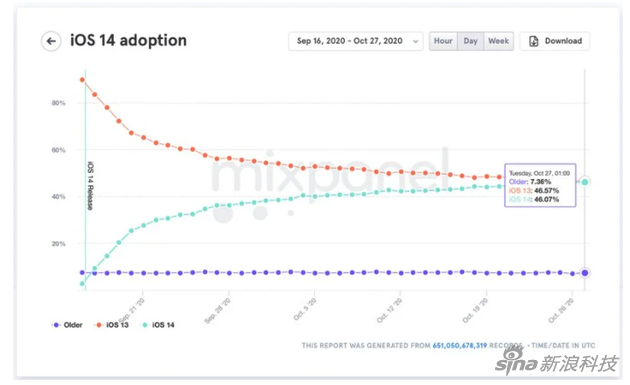This screenshot has width=630, height=385.
Task: Switch to Hour granularity
Action: 443,41
